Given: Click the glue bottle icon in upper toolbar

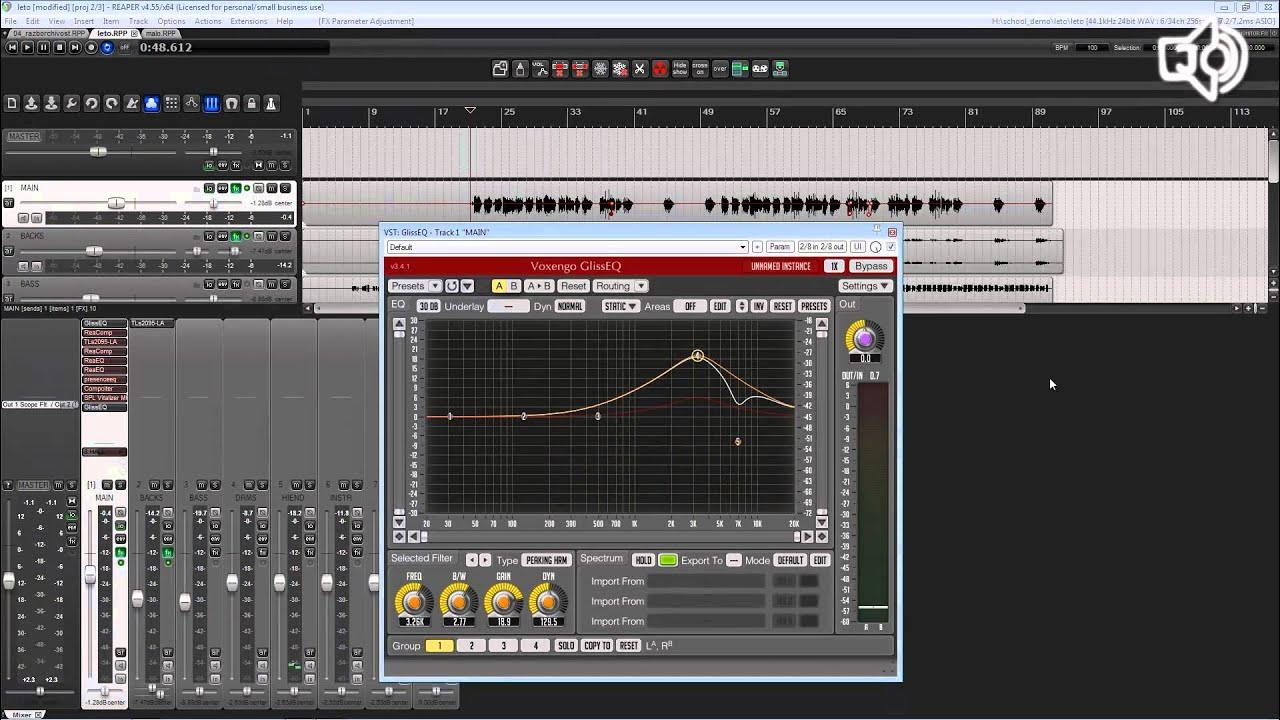Looking at the screenshot, I should (x=520, y=68).
